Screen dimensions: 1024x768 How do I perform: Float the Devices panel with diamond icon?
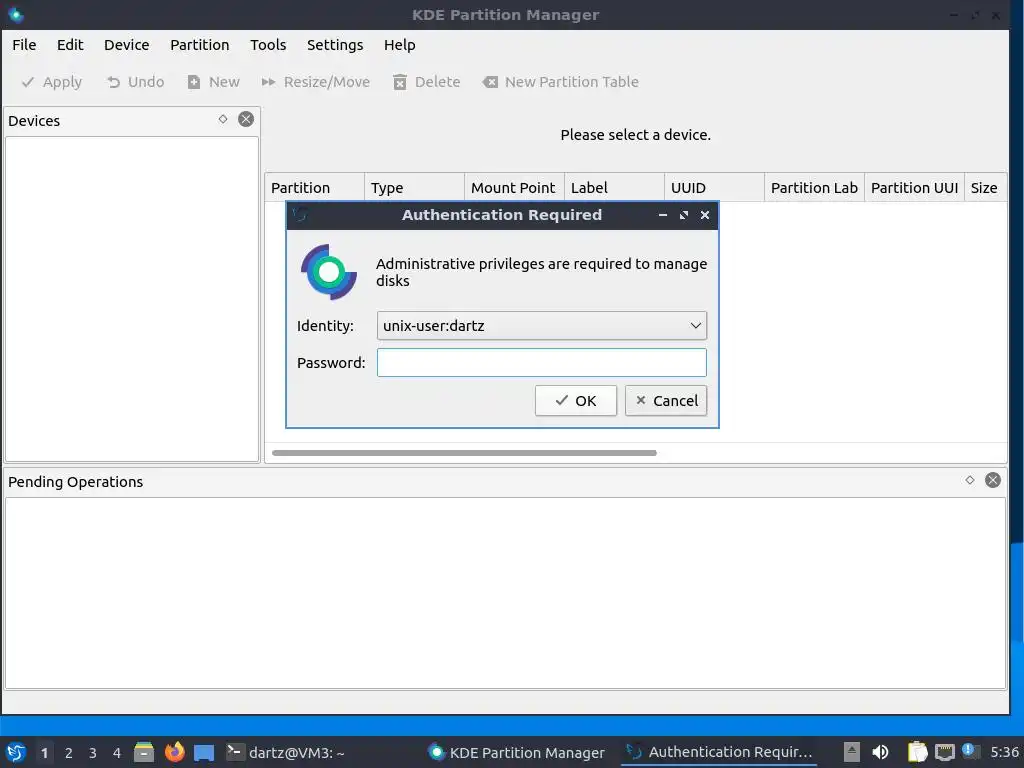click(x=223, y=120)
